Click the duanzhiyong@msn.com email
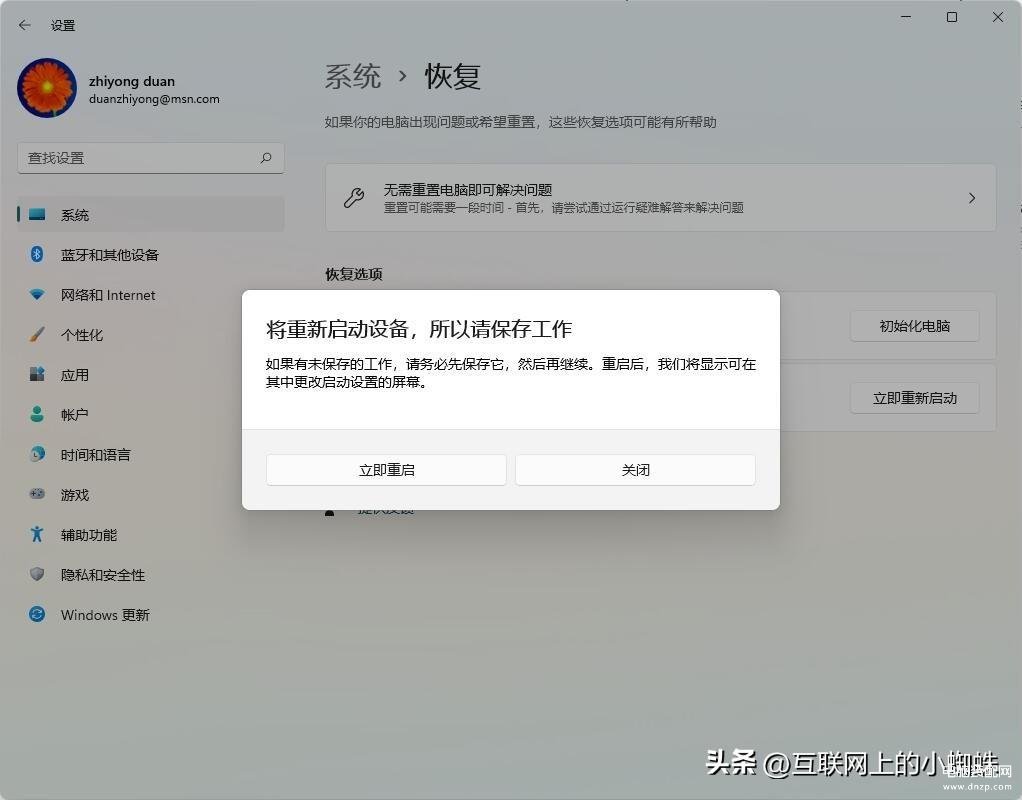The image size is (1022, 800). [154, 99]
